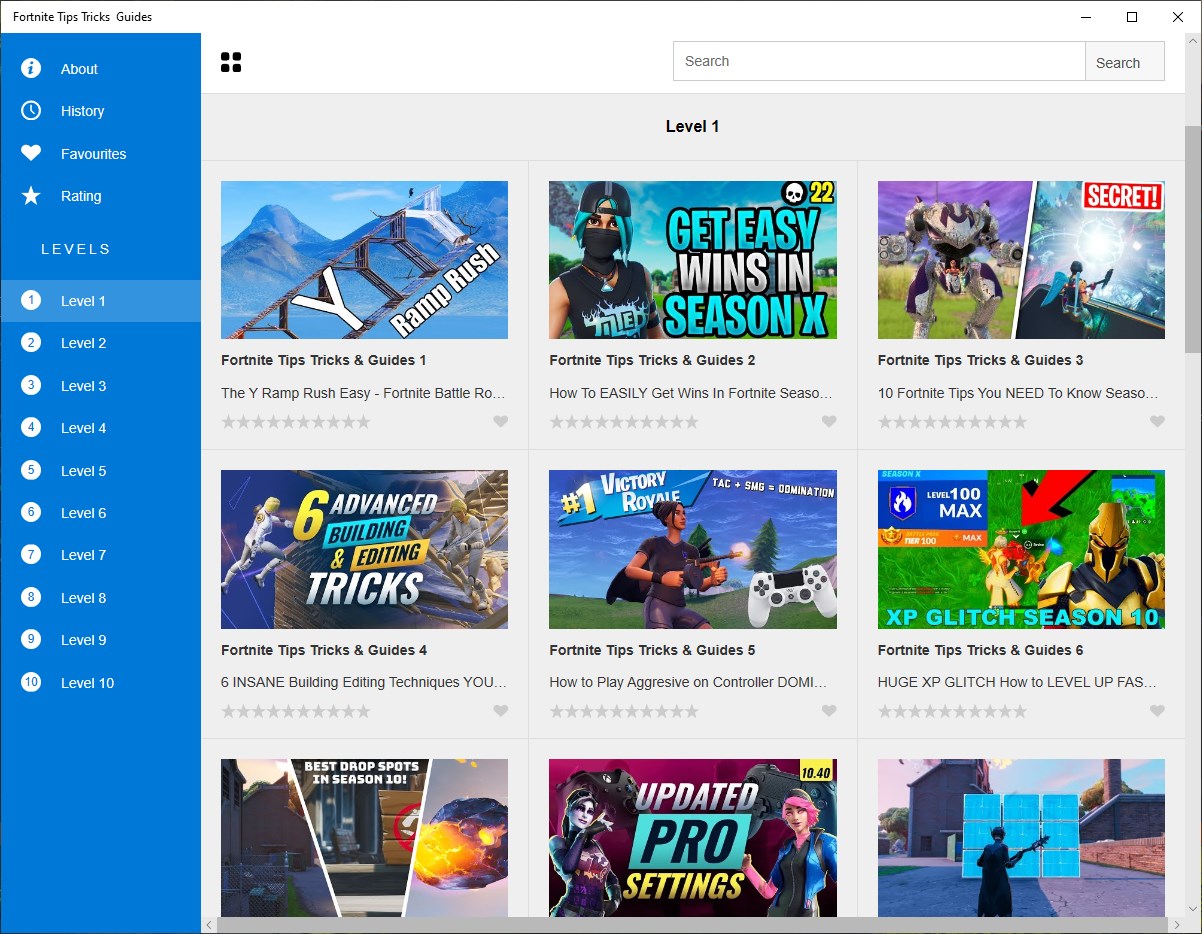
Task: Open the About info icon in the sidebar
Action: [31, 68]
